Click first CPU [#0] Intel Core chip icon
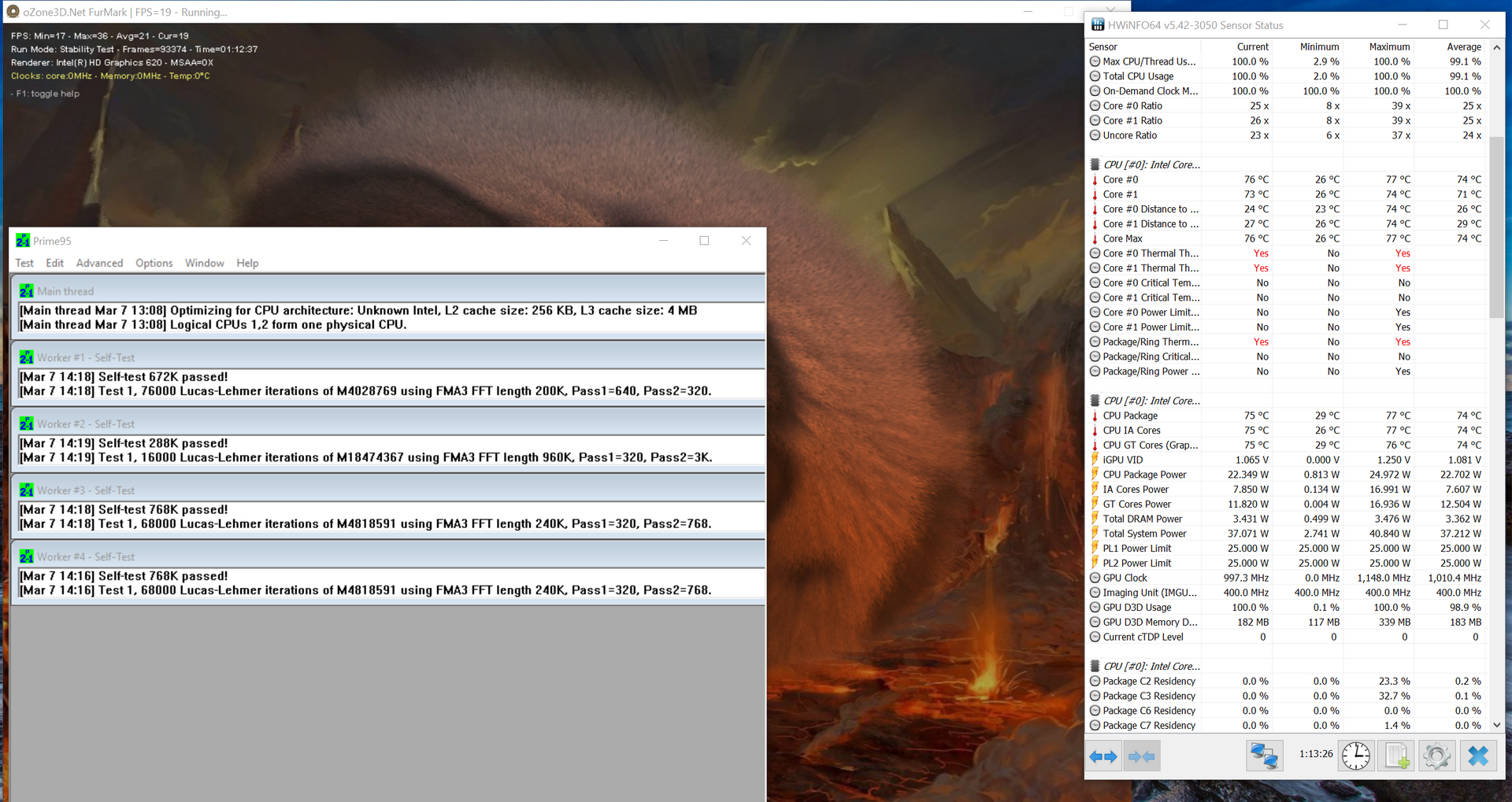Viewport: 1512px width, 802px height. [1095, 164]
